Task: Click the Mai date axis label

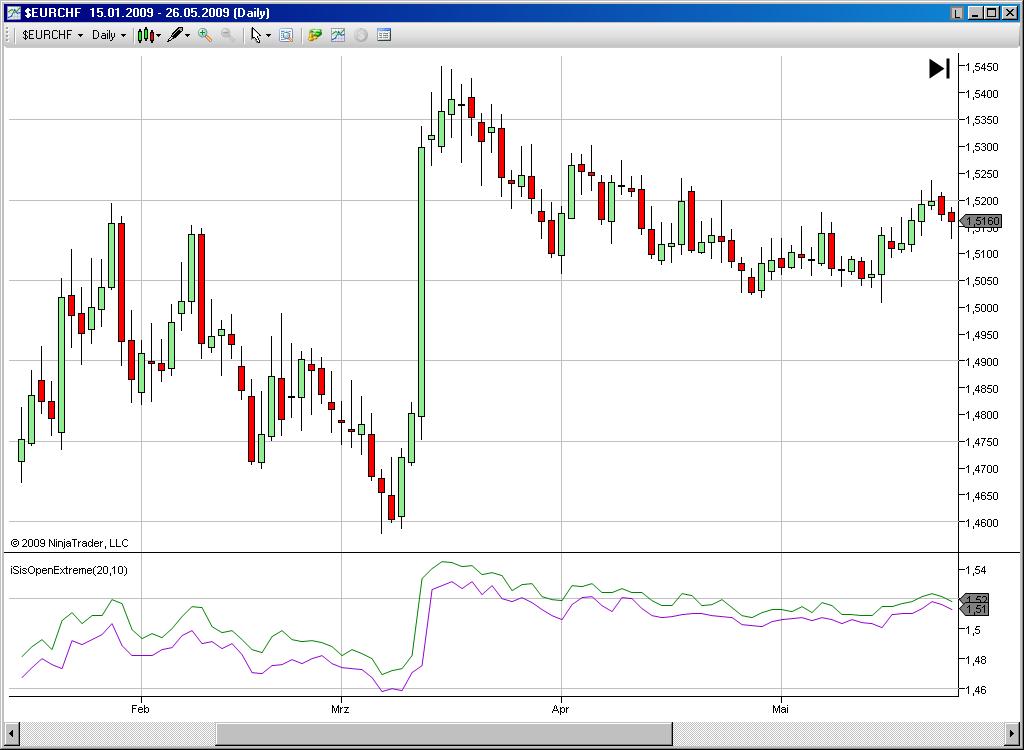Action: coord(780,709)
